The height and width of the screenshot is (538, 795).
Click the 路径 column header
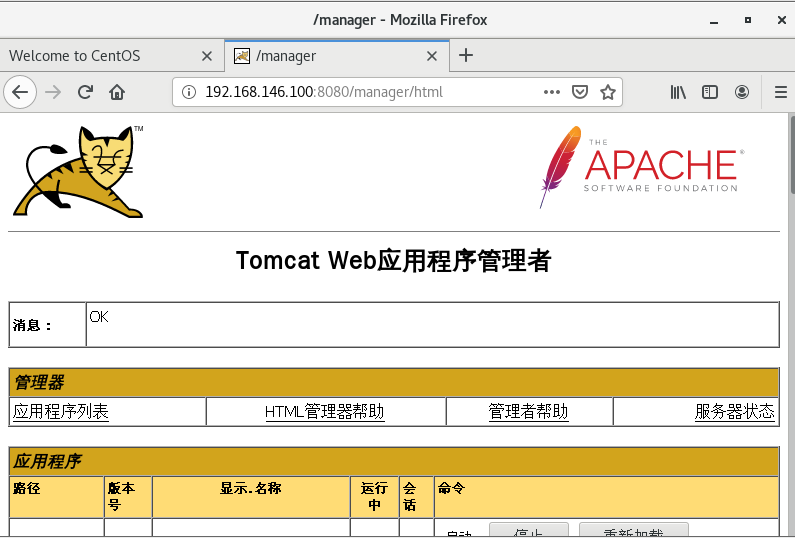[56, 497]
